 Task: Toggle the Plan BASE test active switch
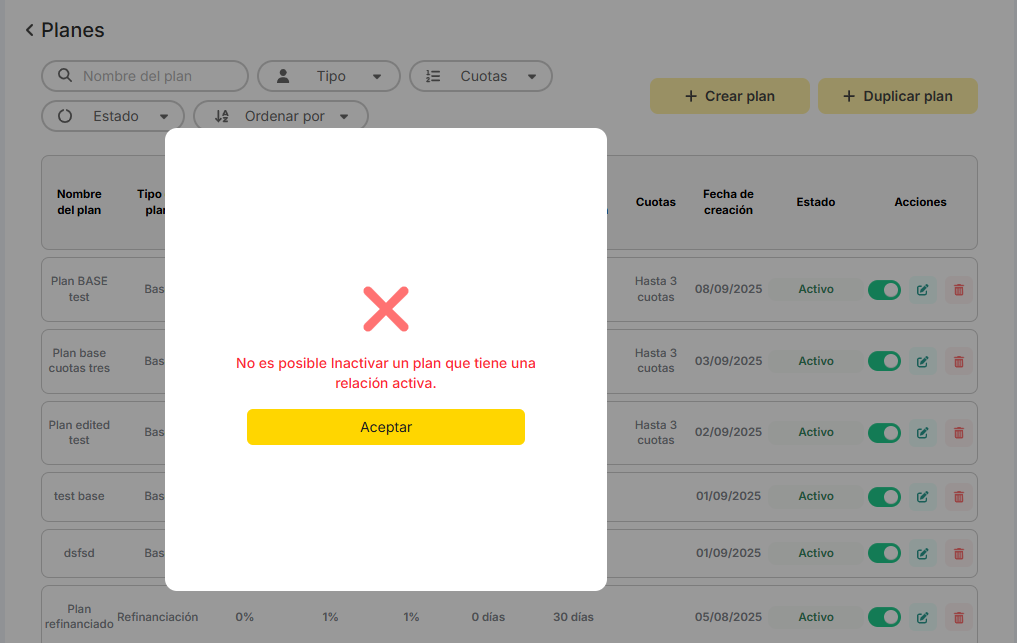pyautogui.click(x=884, y=290)
